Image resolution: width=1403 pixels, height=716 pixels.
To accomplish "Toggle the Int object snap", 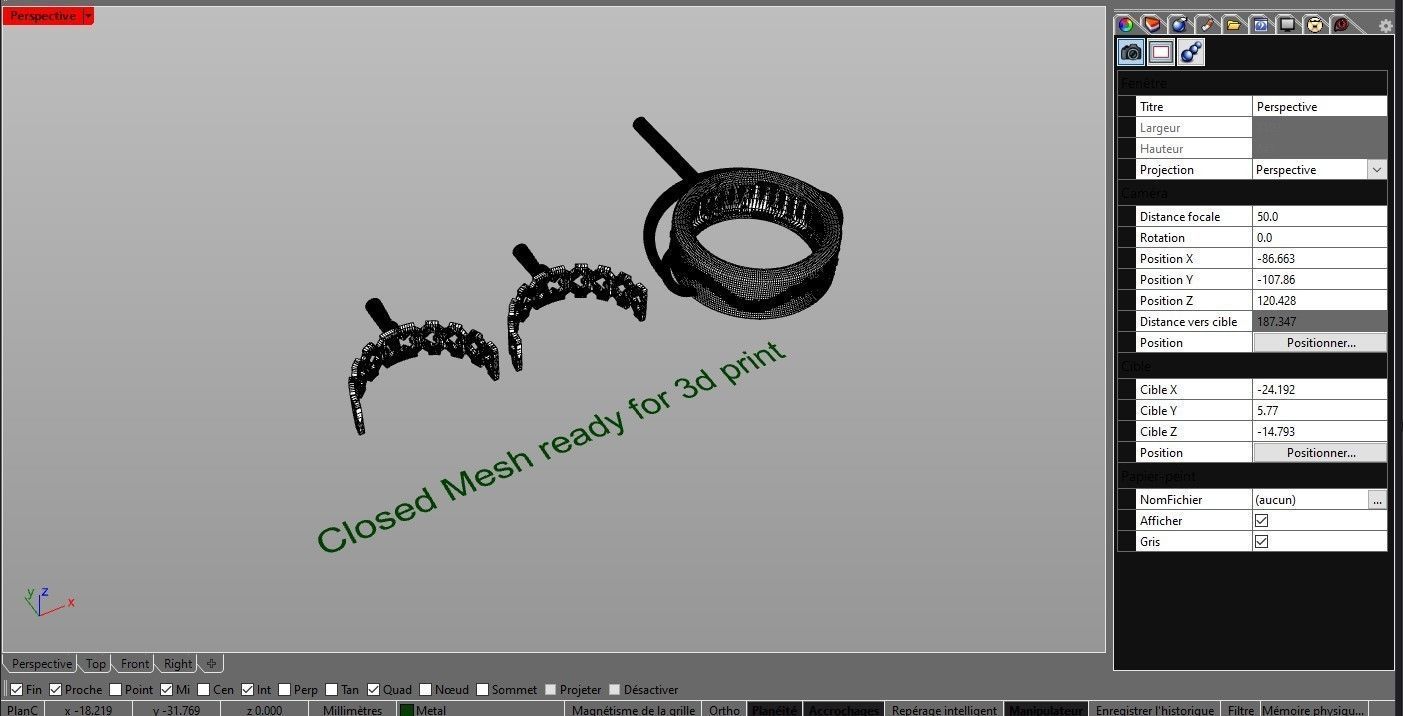I will [x=248, y=690].
